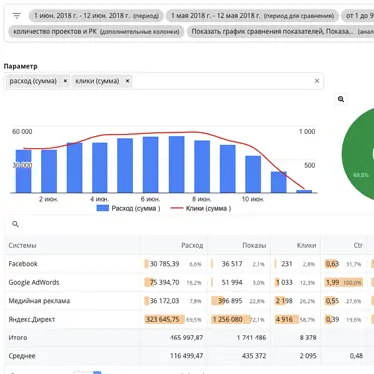Toggle the 'Клики (сумма)' red line legend
374x374 pixels.
point(200,208)
